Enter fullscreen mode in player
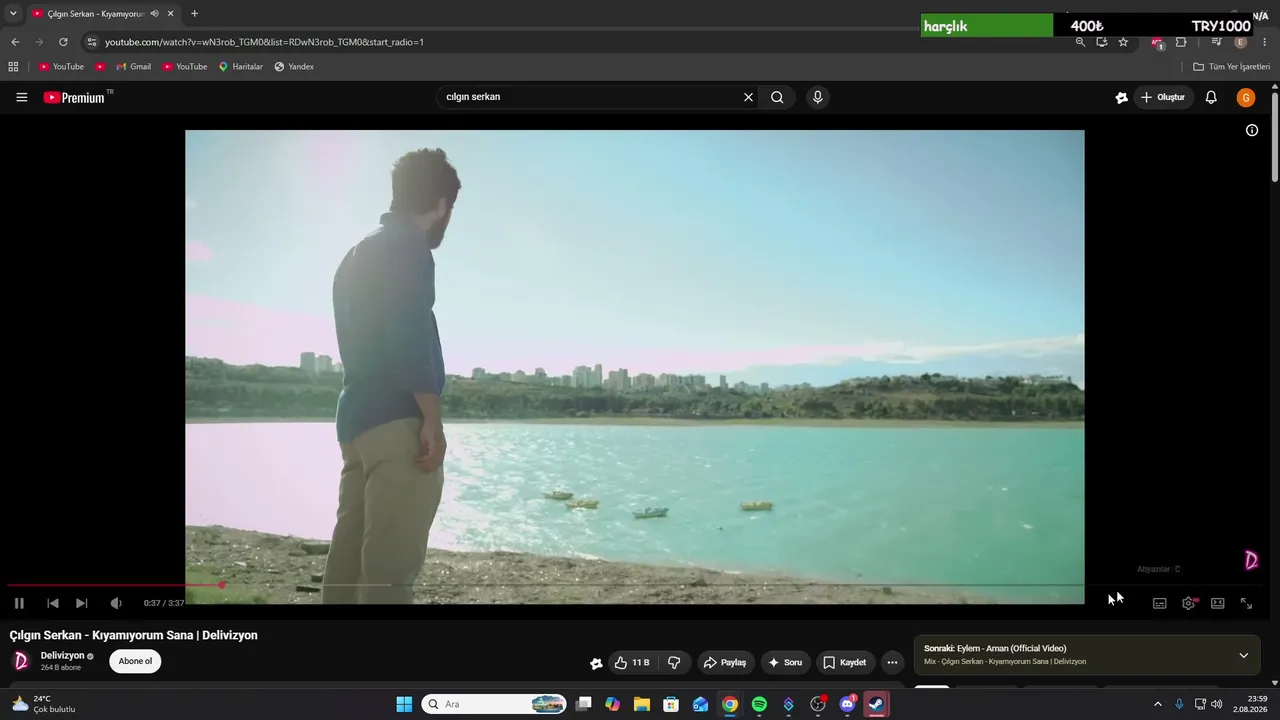The height and width of the screenshot is (720, 1280). point(1246,603)
